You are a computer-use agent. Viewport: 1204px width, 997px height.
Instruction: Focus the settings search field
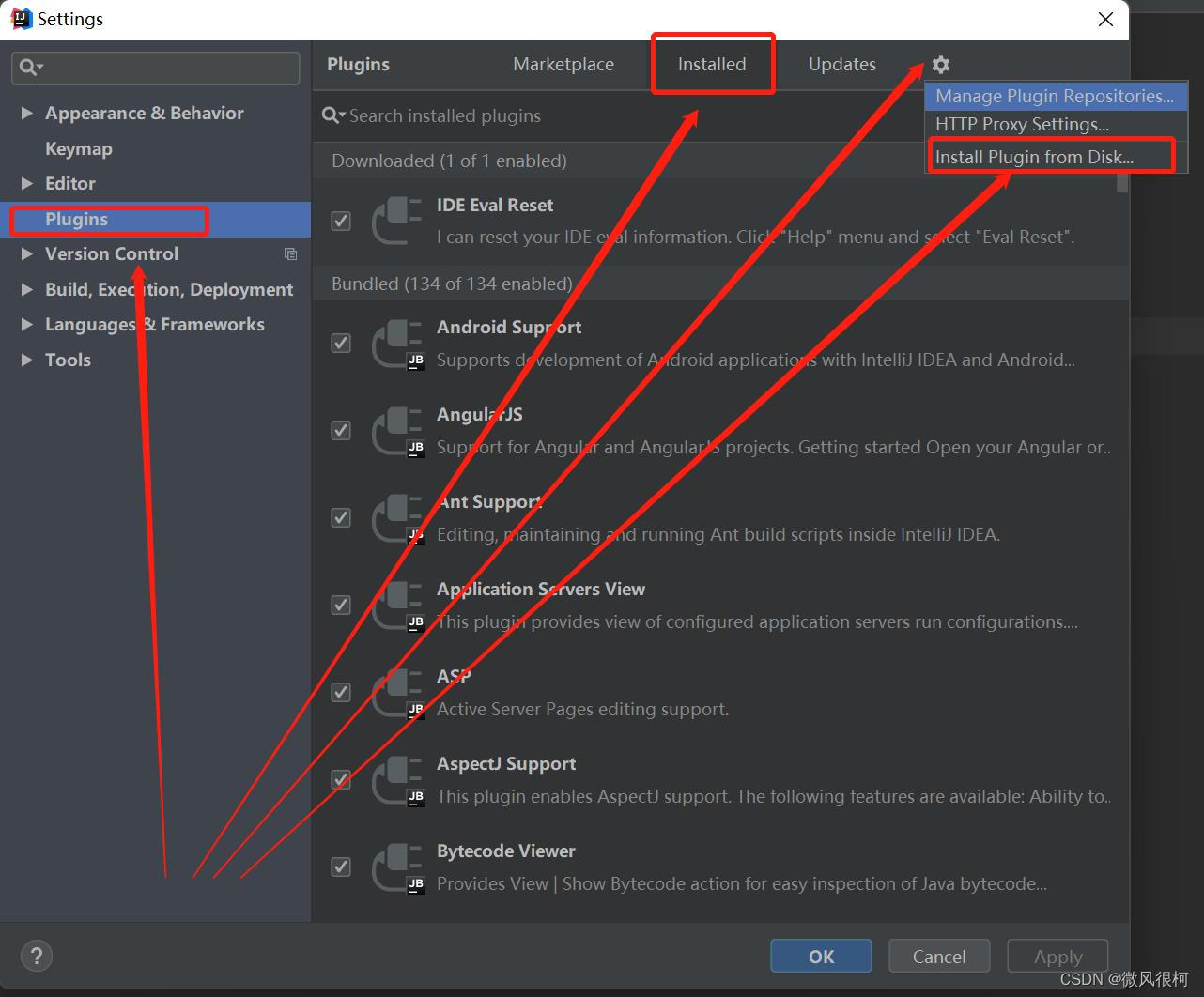pyautogui.click(x=156, y=68)
